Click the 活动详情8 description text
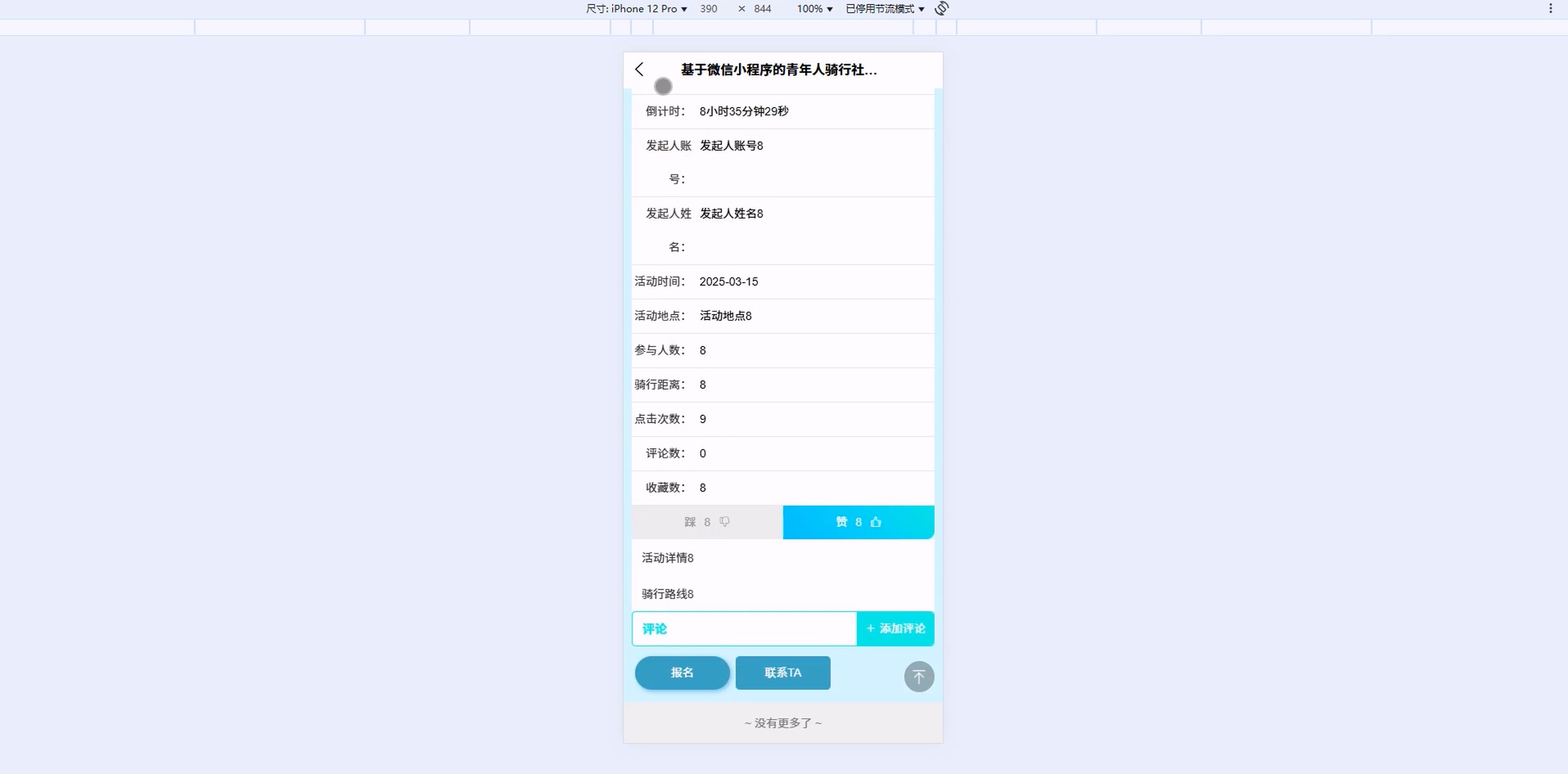 click(x=668, y=558)
